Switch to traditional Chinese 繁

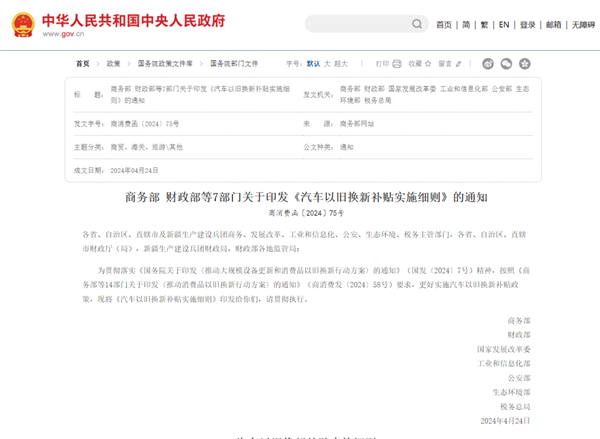pos(485,24)
